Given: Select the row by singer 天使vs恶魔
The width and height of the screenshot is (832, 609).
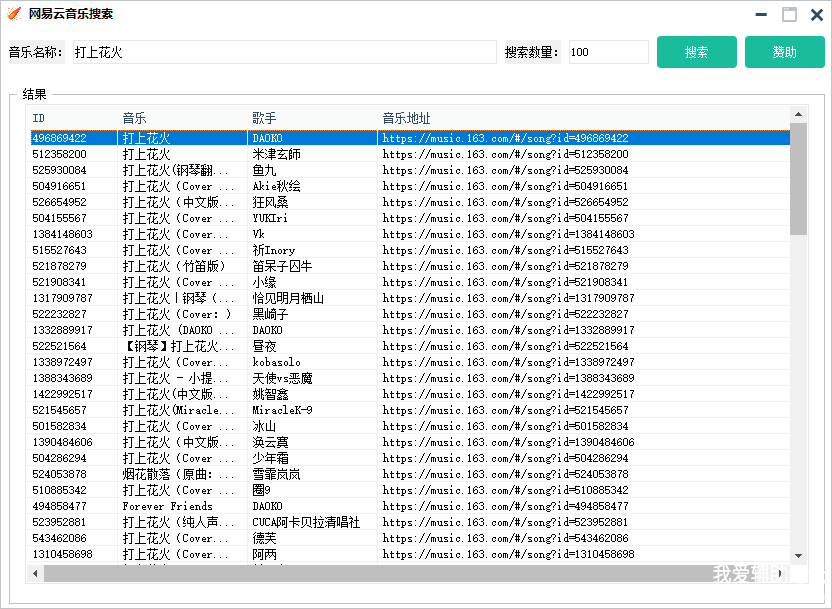Looking at the screenshot, I should pyautogui.click(x=410, y=378).
